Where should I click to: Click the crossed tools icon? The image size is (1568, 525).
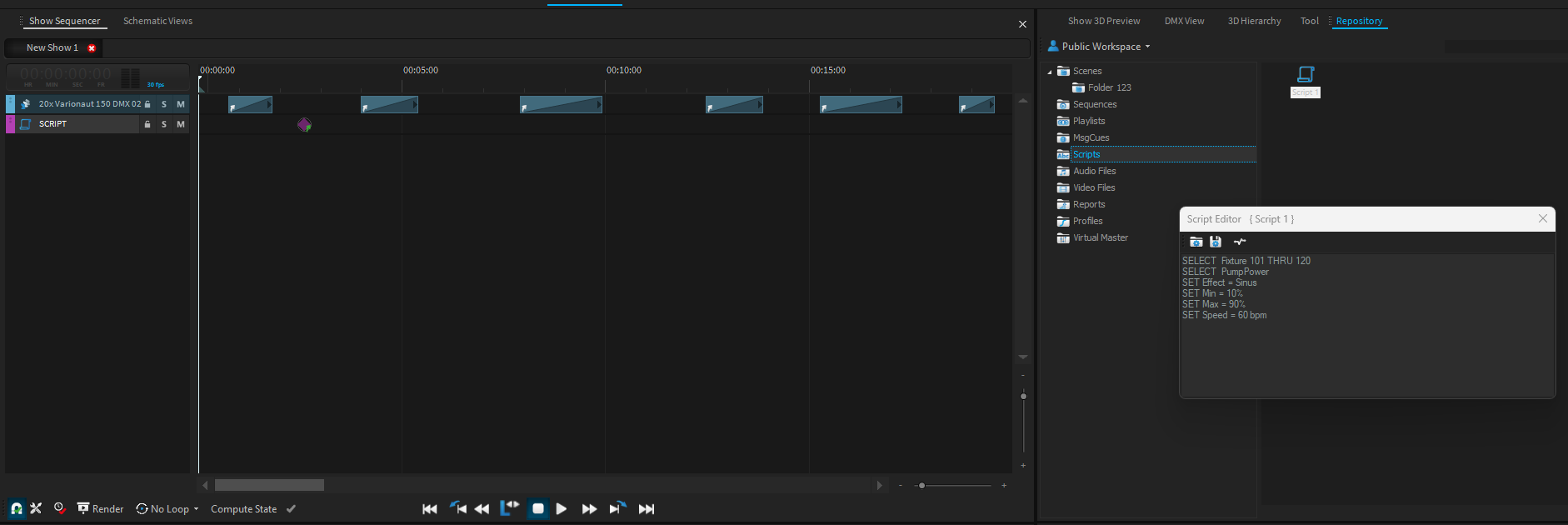point(36,508)
